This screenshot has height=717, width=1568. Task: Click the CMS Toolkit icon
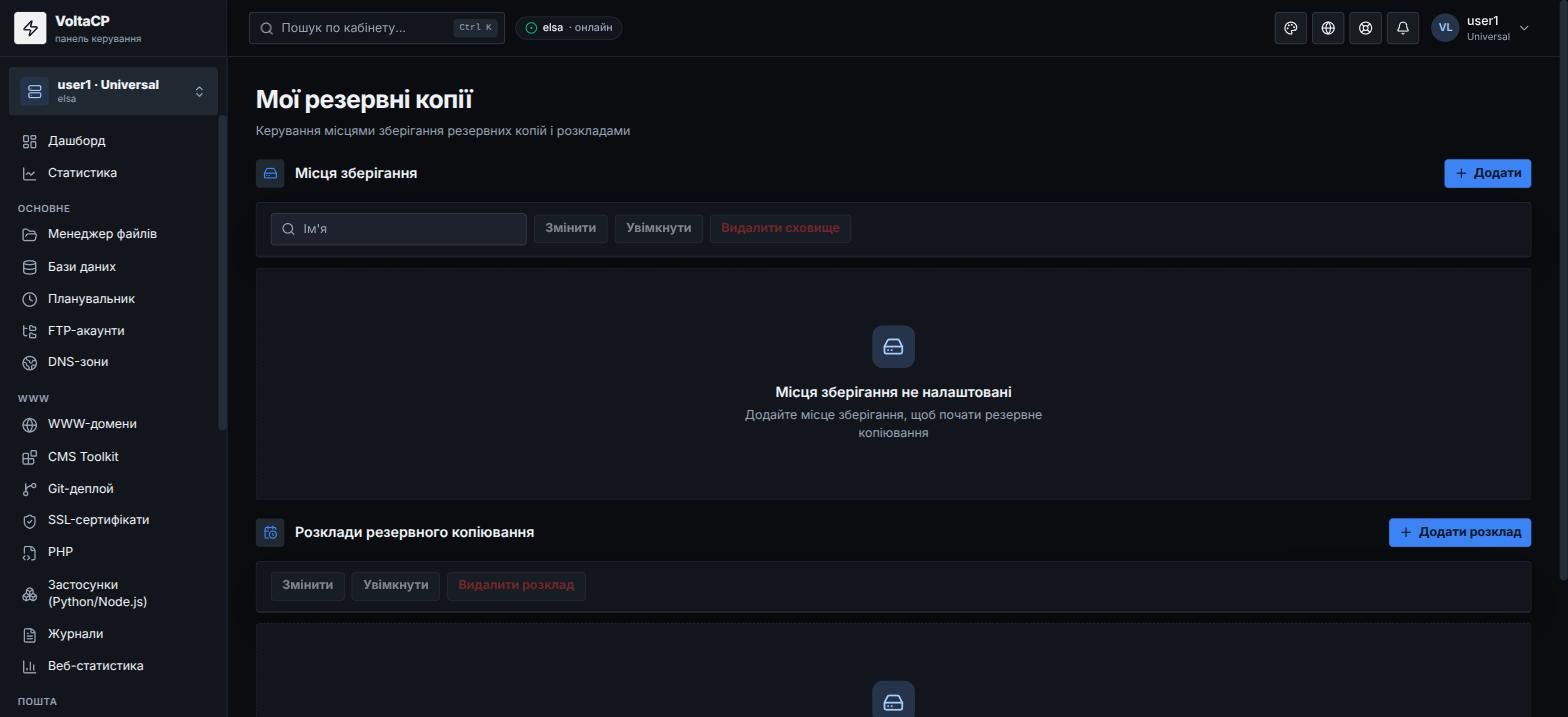(30, 457)
